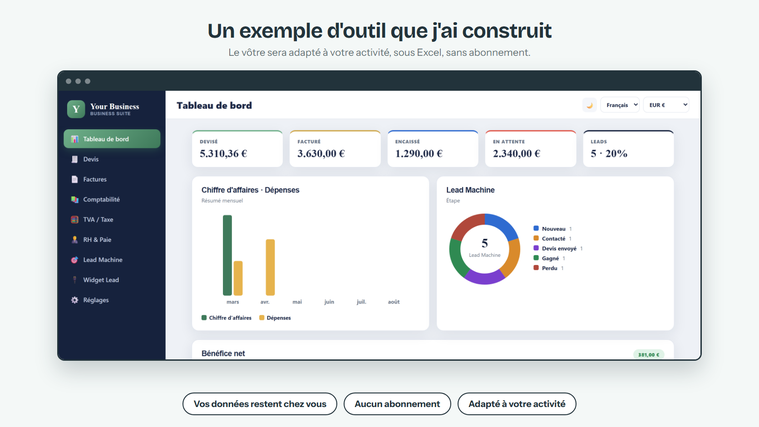The image size is (759, 427).
Task: Toggle dark mode with moon button
Action: (589, 105)
